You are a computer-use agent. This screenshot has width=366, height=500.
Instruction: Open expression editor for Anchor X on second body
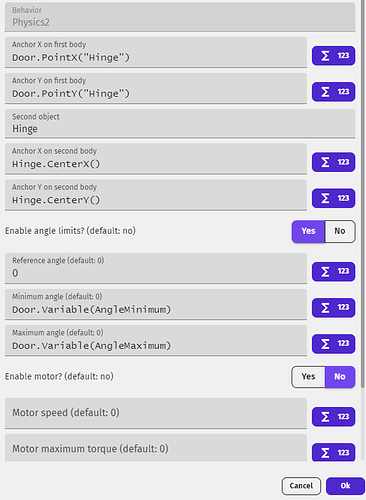click(333, 162)
